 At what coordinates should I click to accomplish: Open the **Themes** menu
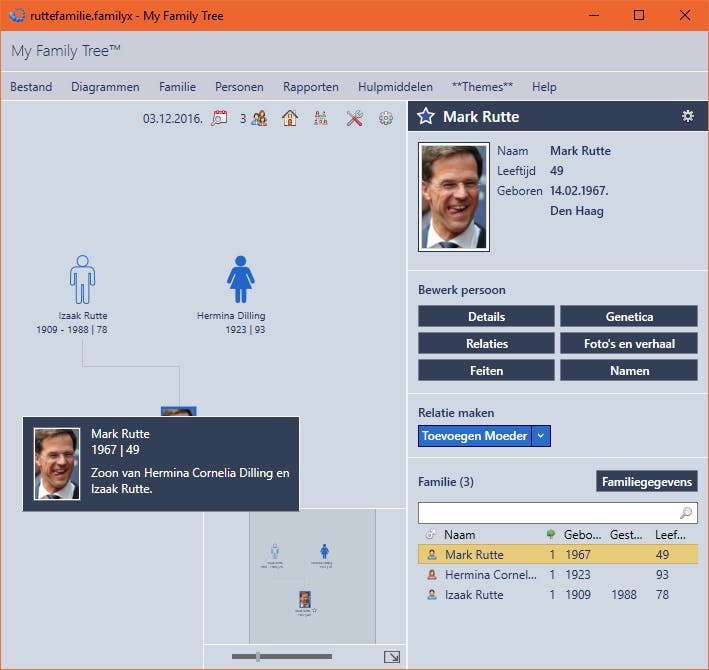(x=482, y=86)
